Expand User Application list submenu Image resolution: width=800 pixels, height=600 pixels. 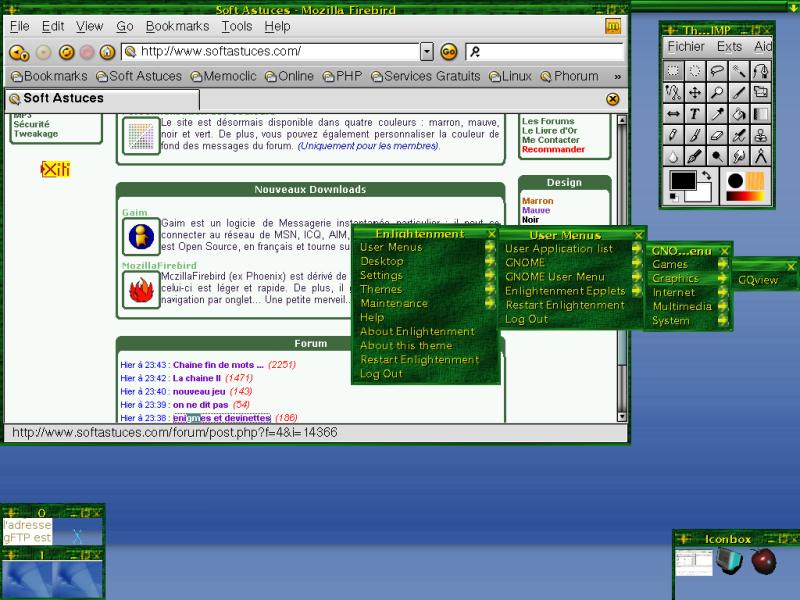636,248
